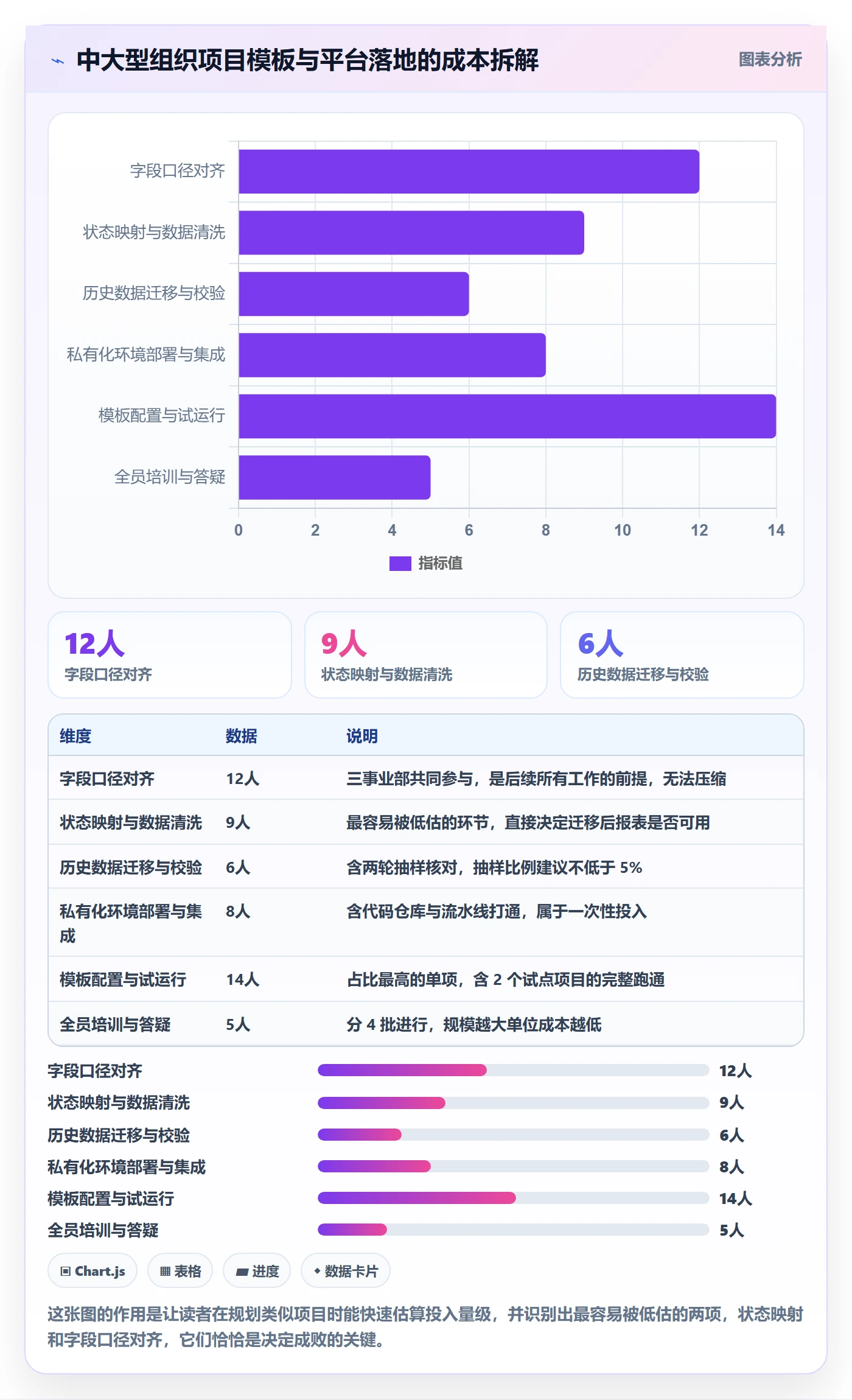Viewport: 852px width, 1400px height.
Task: Click the 最容易被低估的环节 description cell
Action: tap(528, 822)
